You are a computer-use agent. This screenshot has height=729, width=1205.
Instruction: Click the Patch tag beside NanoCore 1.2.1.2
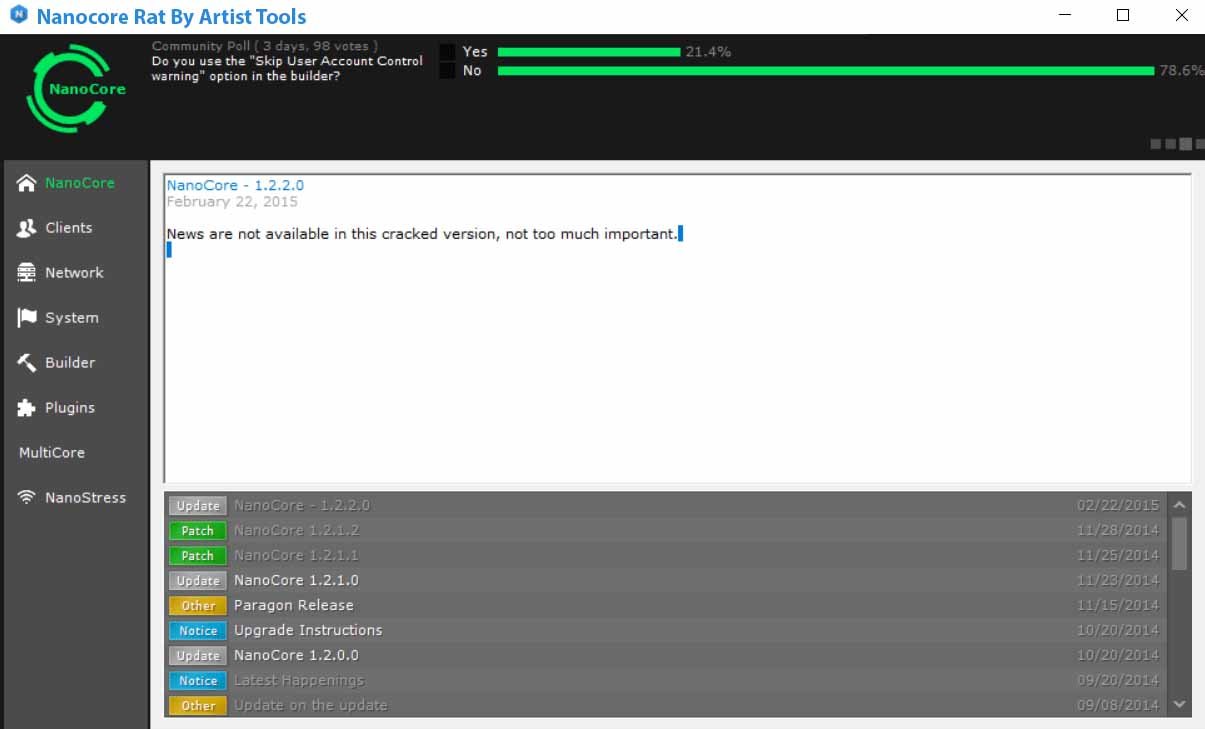(198, 531)
